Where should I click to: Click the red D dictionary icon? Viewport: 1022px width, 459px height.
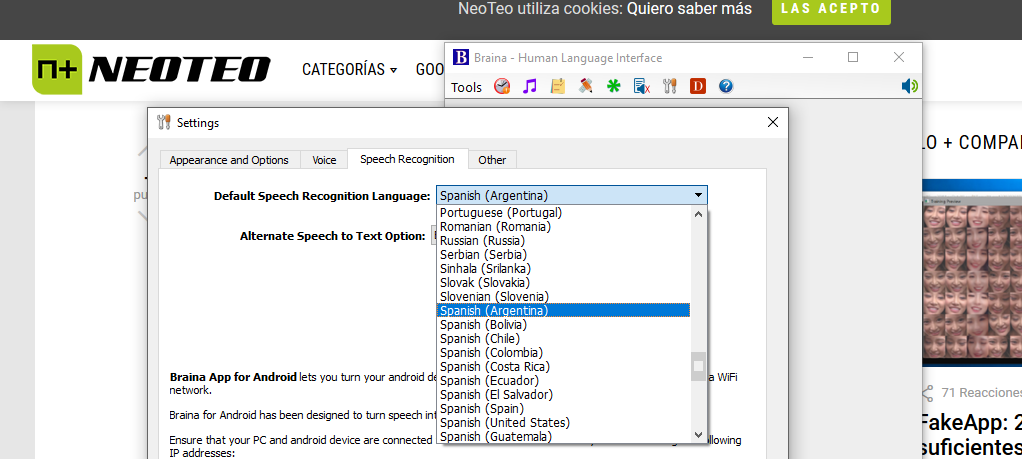pyautogui.click(x=698, y=86)
